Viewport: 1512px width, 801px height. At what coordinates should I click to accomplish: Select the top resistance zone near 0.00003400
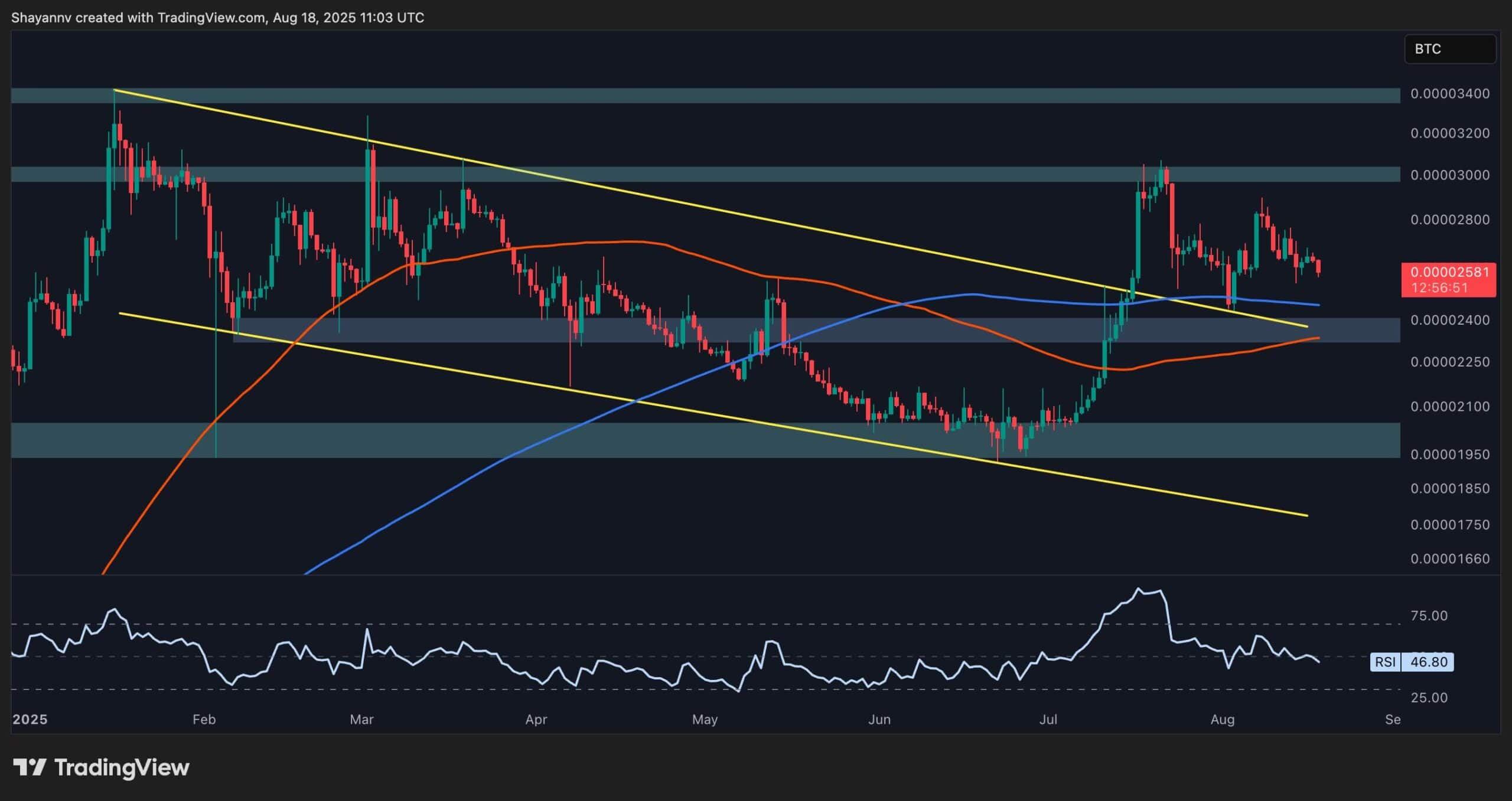[x=709, y=96]
